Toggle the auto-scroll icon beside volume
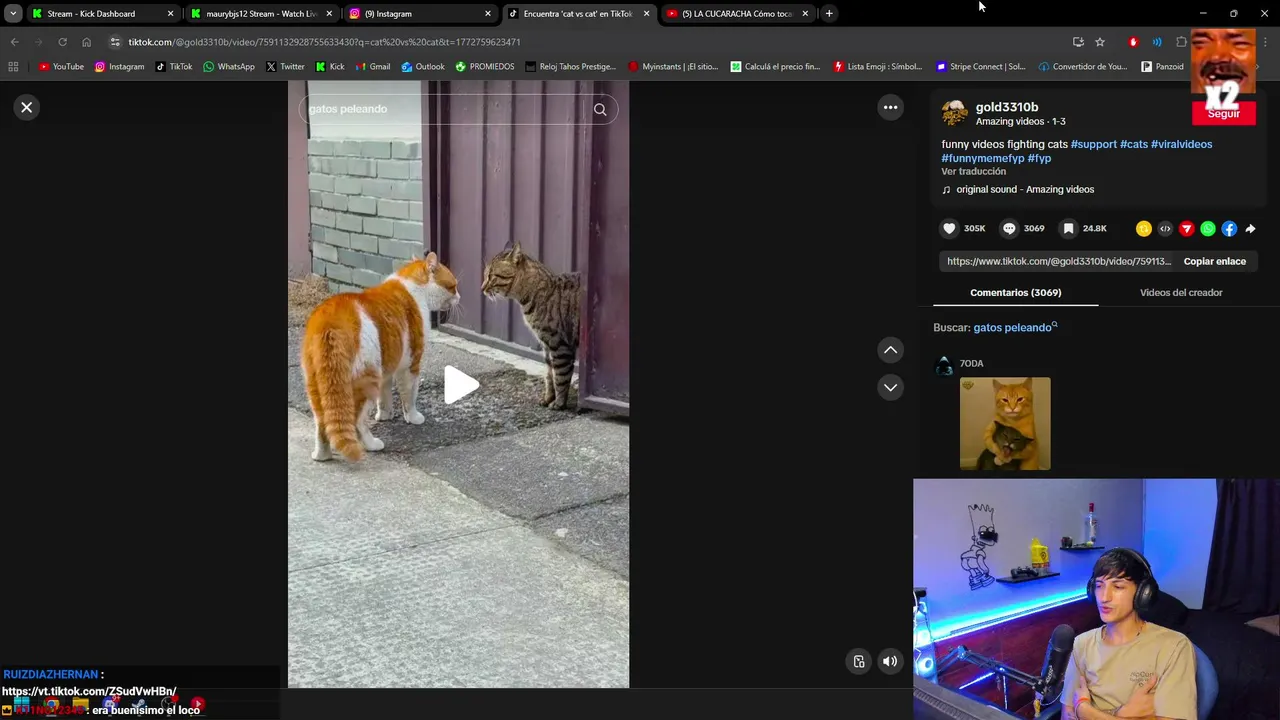Screen dimensions: 1280x720 [859, 661]
